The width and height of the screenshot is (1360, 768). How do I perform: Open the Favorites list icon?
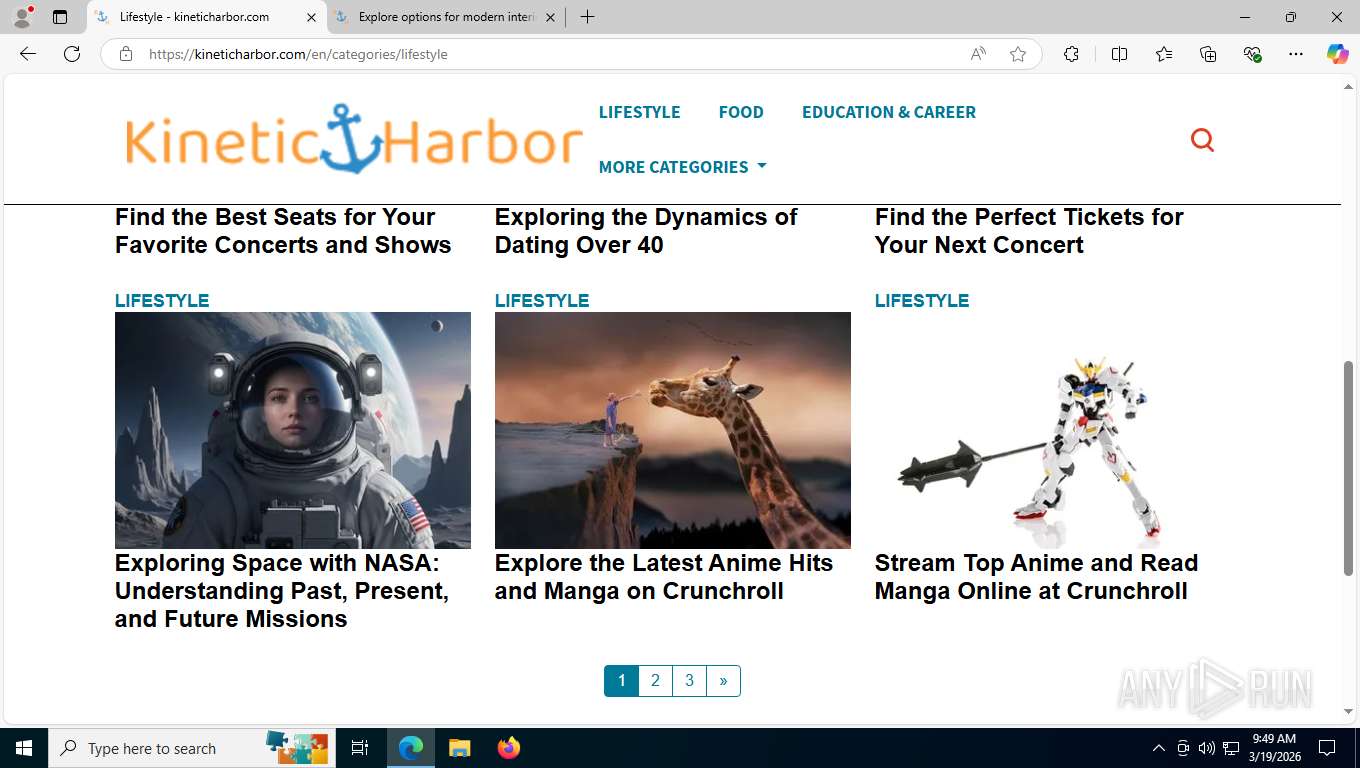[x=1164, y=54]
